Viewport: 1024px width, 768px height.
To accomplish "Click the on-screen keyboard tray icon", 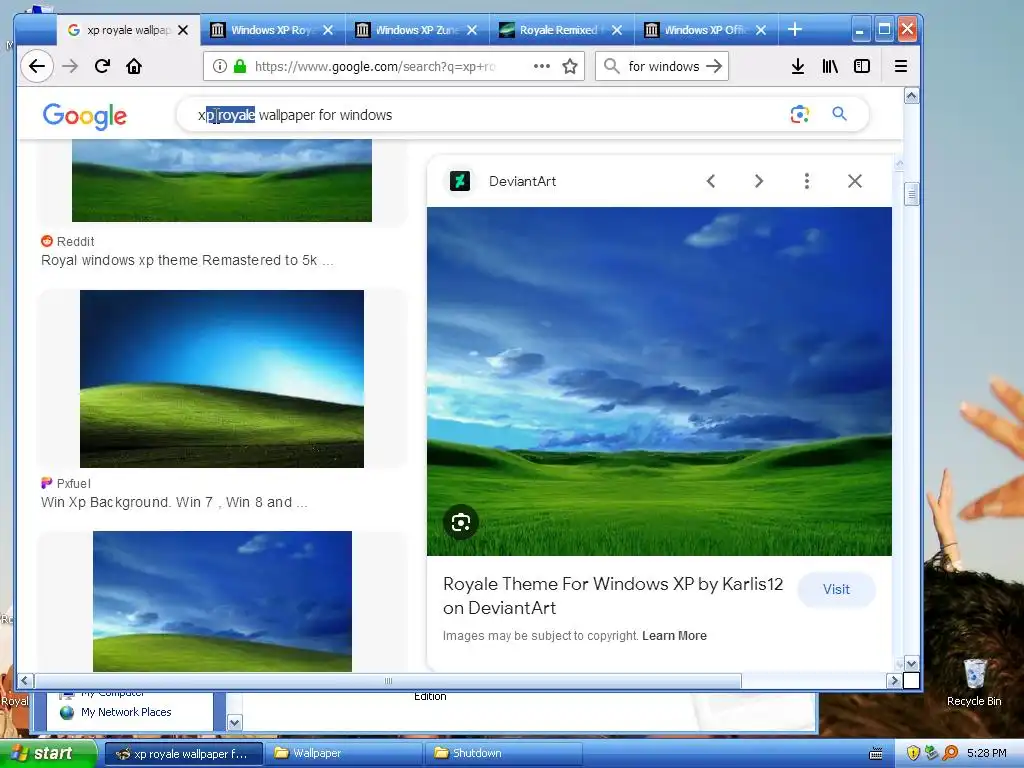I will coord(876,754).
